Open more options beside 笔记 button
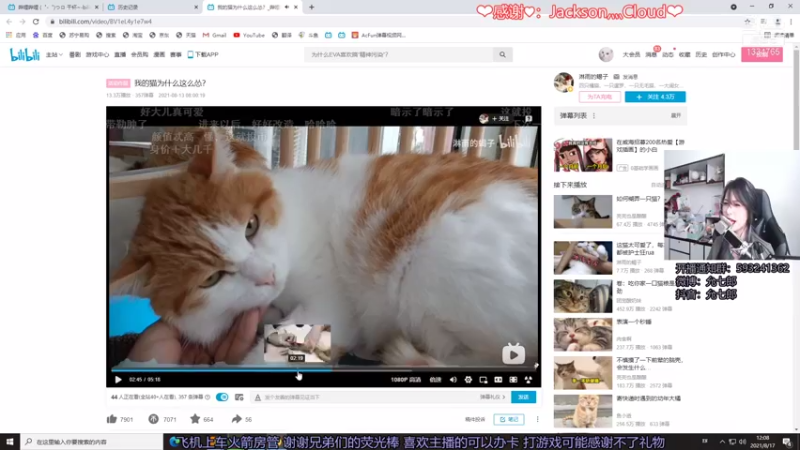The image size is (800, 450). (537, 419)
